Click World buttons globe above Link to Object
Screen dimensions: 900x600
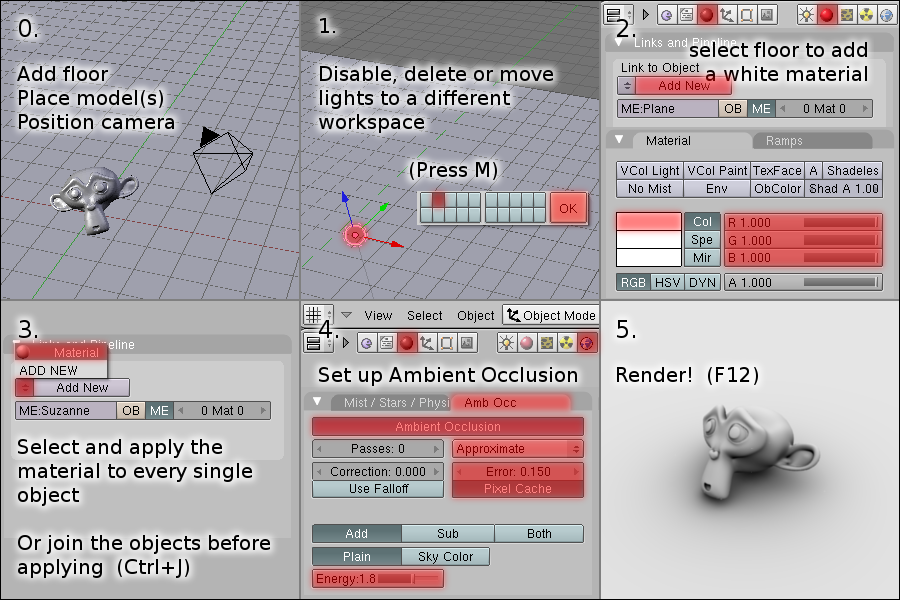(886, 15)
